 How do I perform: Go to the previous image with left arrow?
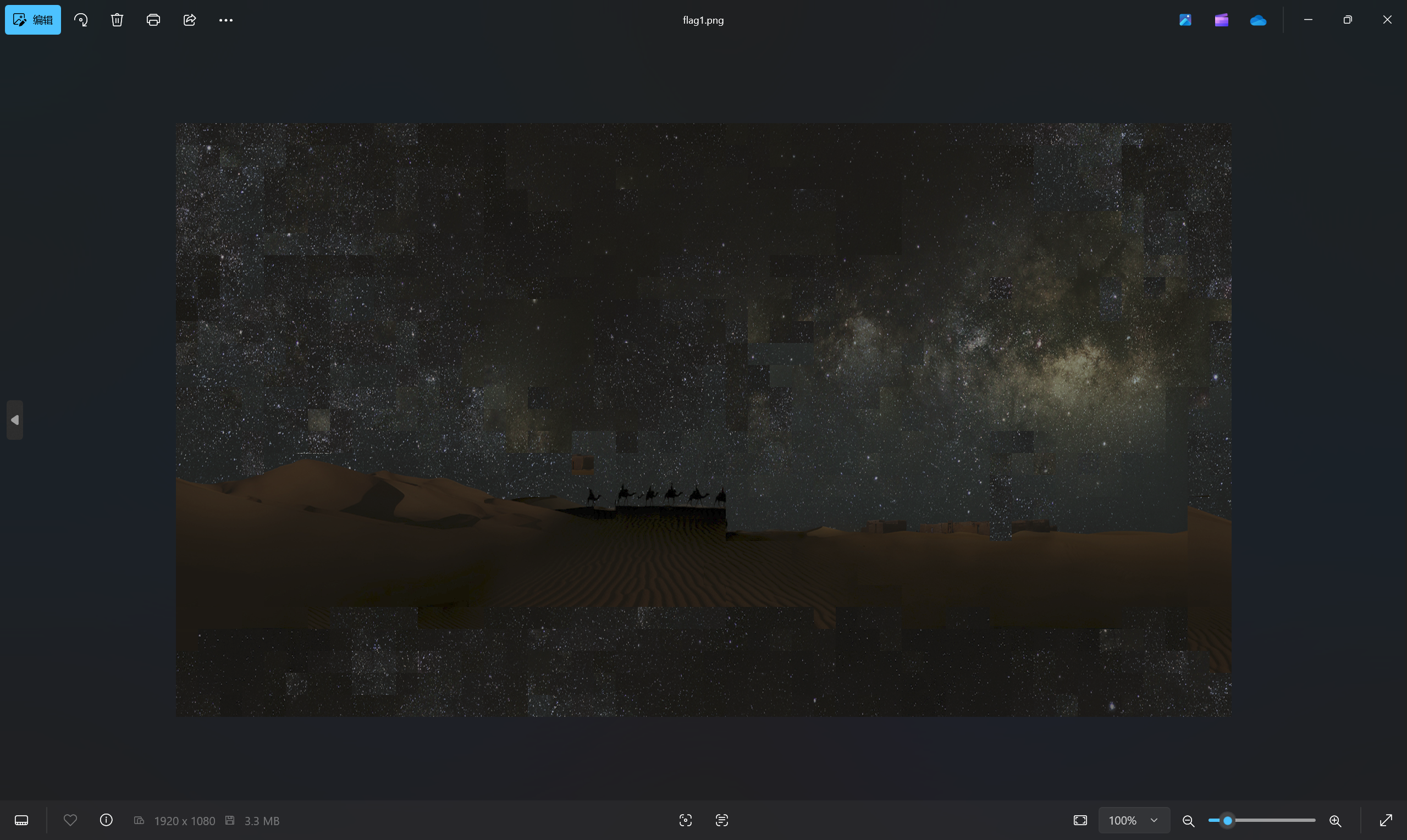point(15,420)
